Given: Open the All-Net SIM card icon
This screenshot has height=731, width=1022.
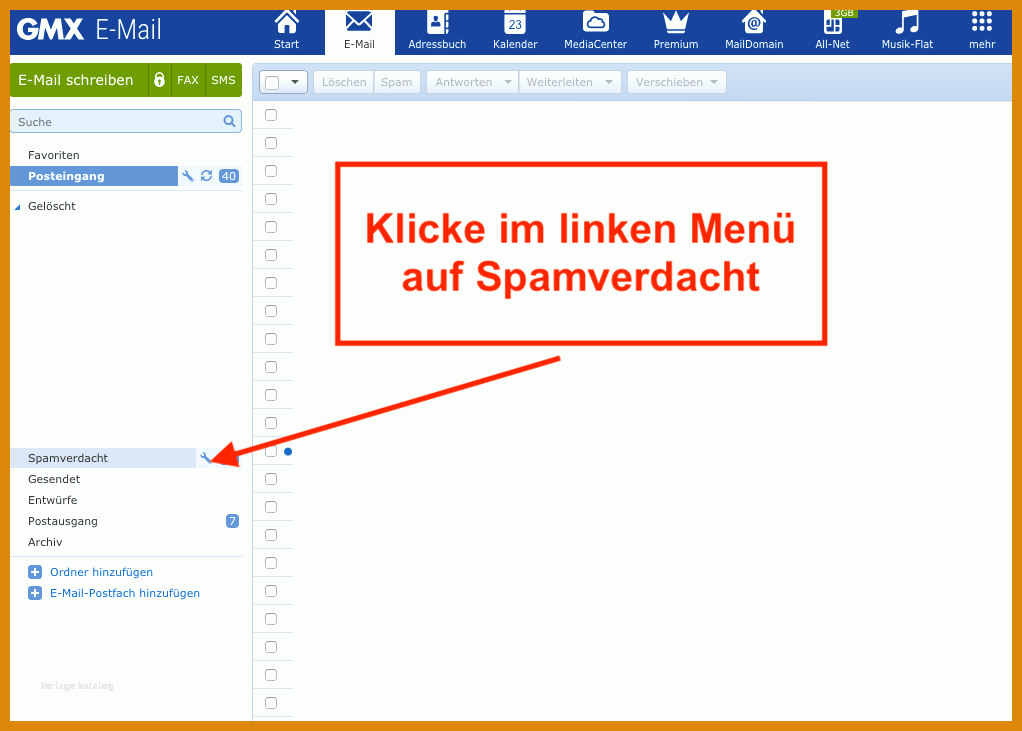Looking at the screenshot, I should coord(833,23).
